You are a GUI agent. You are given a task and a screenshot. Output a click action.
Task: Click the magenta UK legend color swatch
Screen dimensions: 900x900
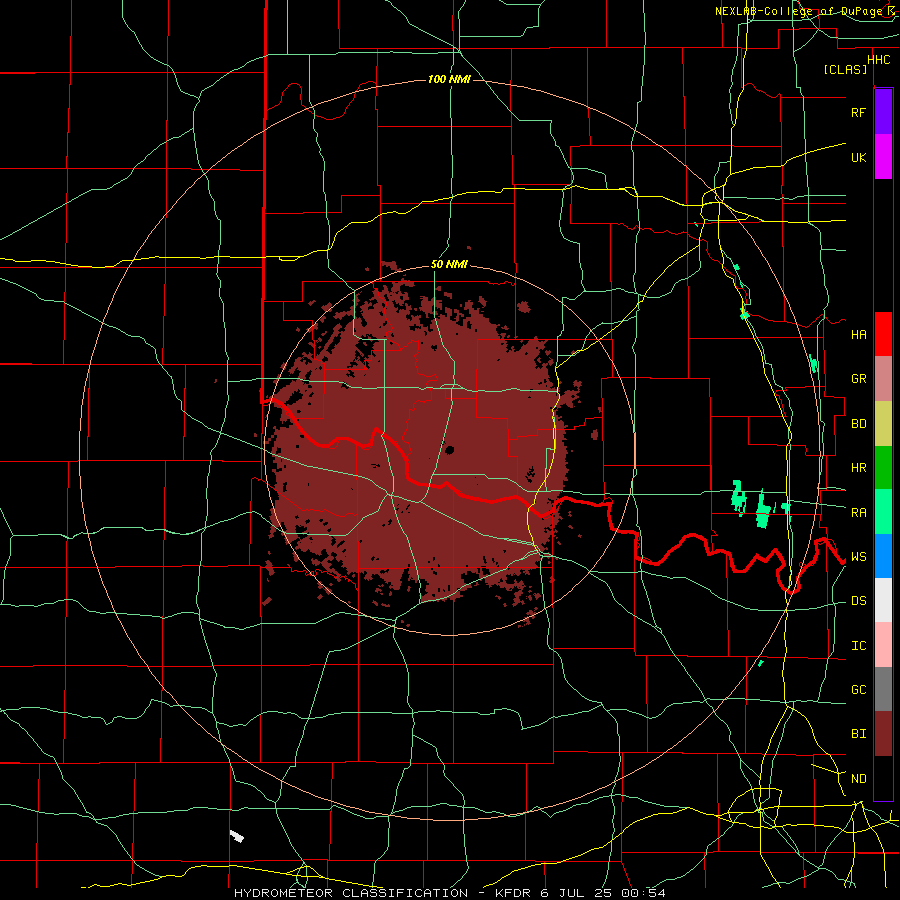pyautogui.click(x=883, y=157)
